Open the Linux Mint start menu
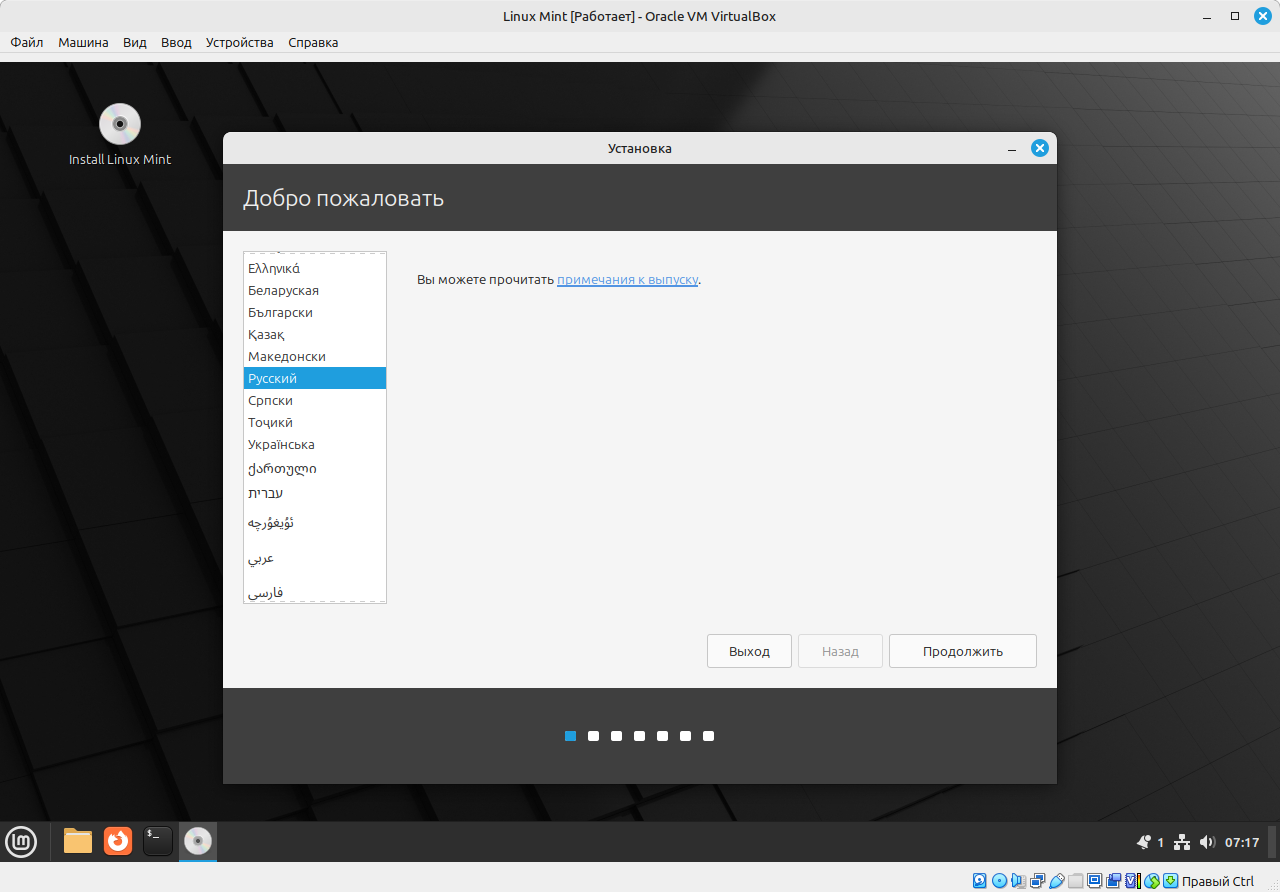Image resolution: width=1280 pixels, height=892 pixels. click(x=21, y=841)
